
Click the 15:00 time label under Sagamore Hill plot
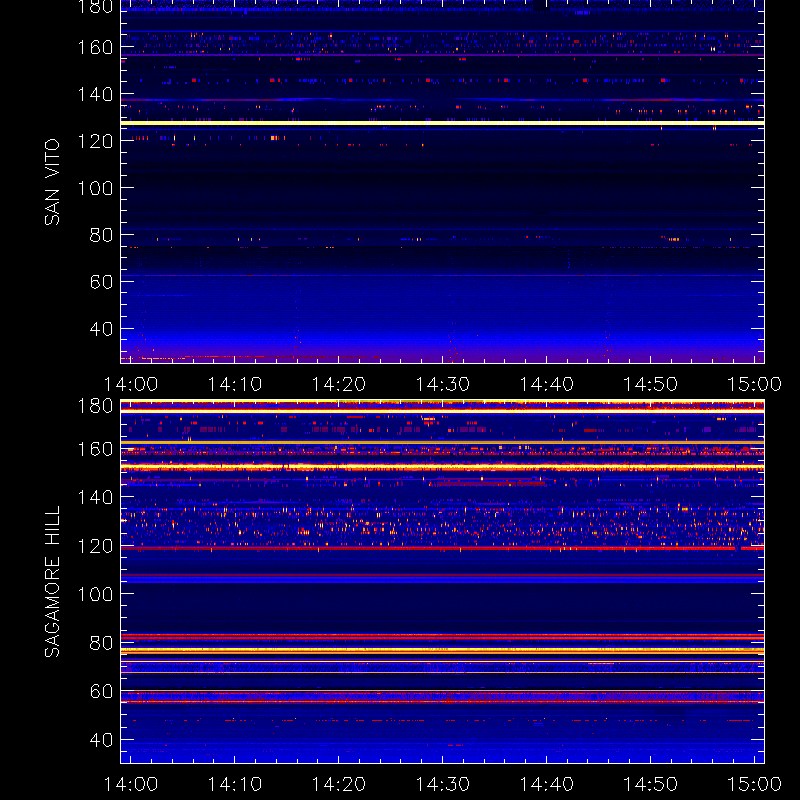(x=755, y=784)
